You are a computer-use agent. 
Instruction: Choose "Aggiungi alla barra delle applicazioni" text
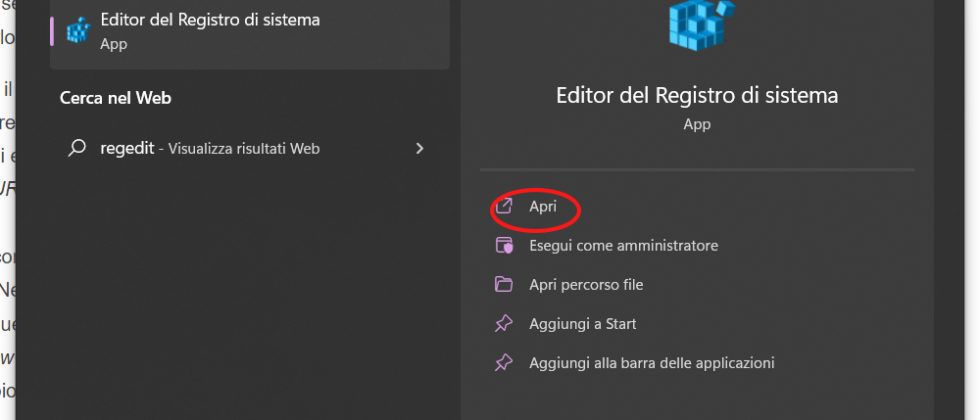[x=652, y=363]
